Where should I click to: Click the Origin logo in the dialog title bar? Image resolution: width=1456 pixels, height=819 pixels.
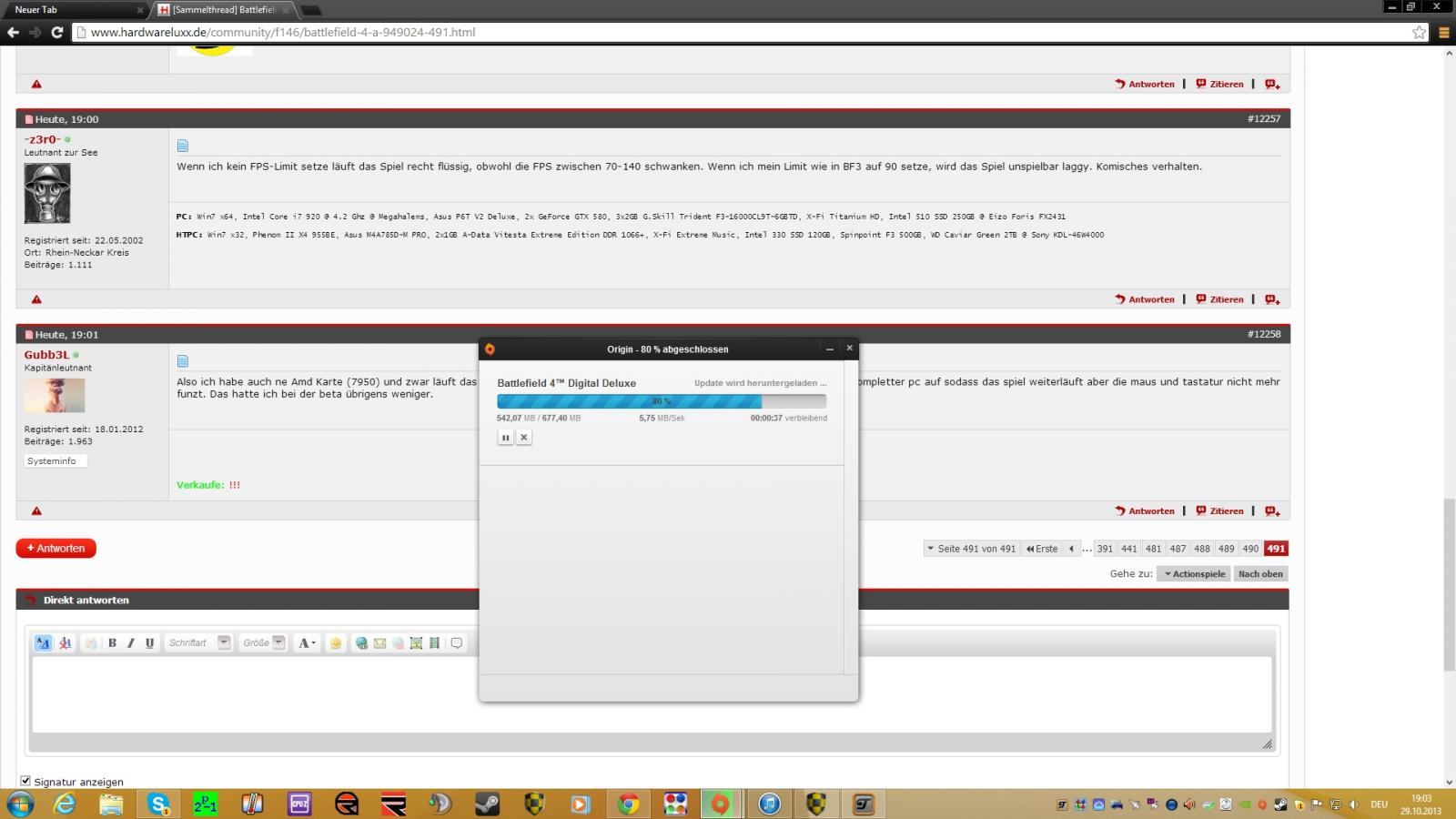[490, 349]
